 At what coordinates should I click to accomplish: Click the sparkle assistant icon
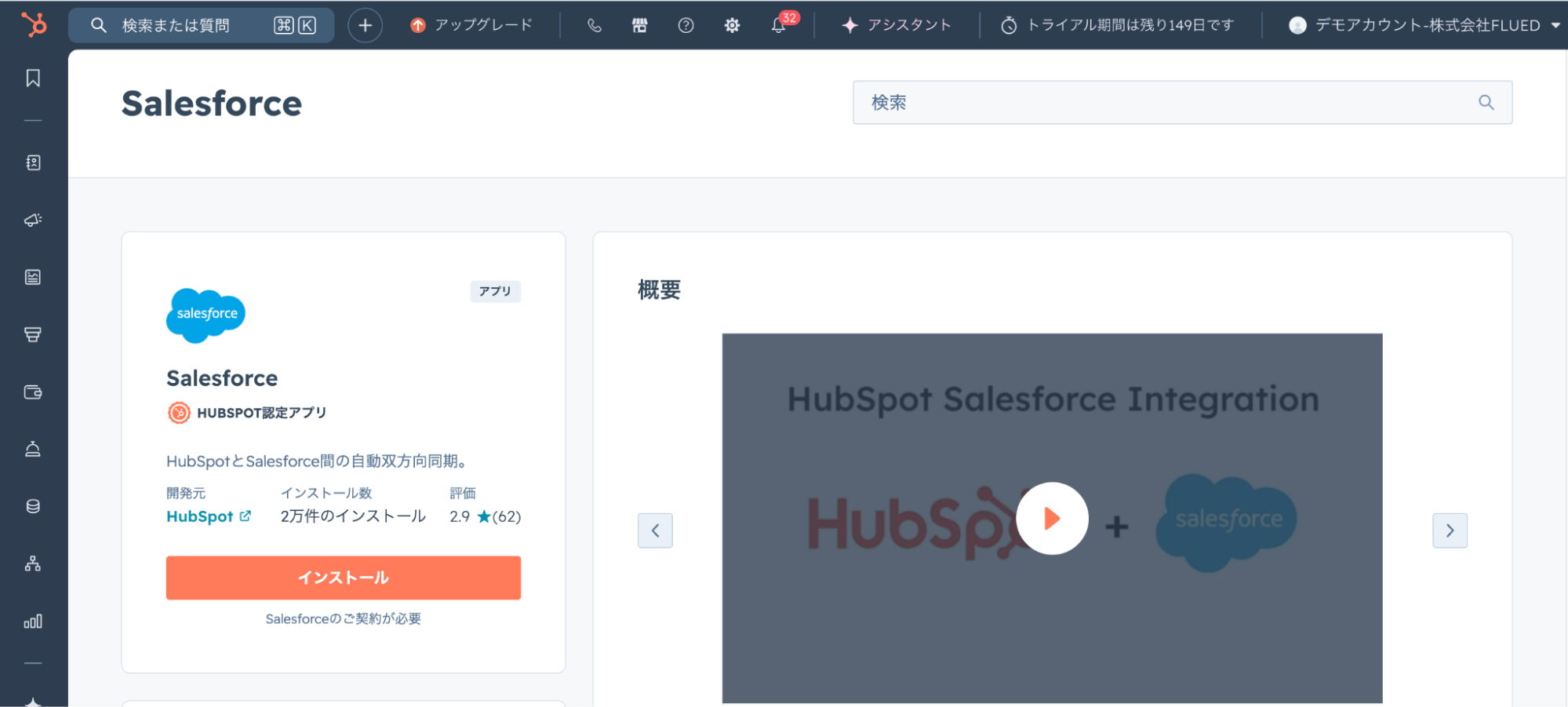pos(849,25)
